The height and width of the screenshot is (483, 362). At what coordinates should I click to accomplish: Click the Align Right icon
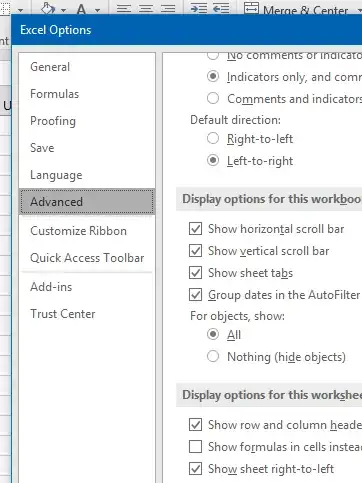tap(168, 8)
